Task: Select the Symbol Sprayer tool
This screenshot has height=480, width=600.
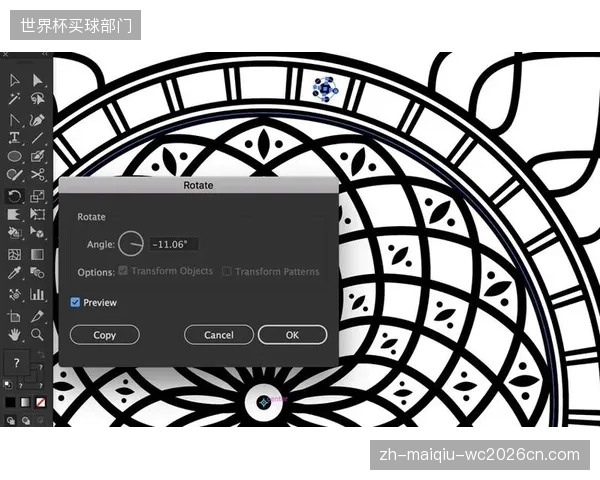Action: 14,295
